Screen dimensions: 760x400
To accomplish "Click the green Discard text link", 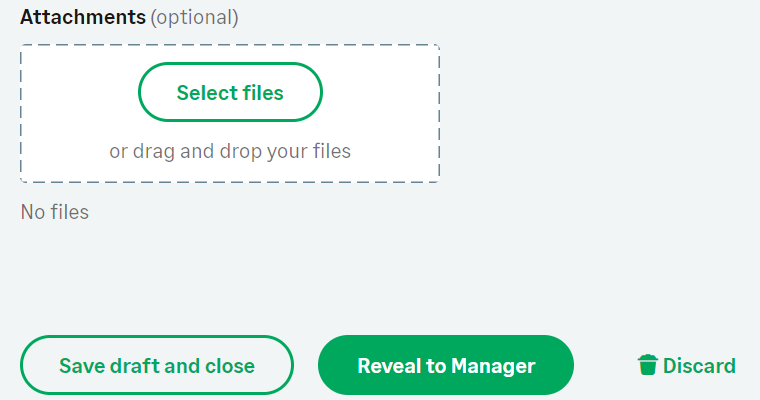I will 699,365.
